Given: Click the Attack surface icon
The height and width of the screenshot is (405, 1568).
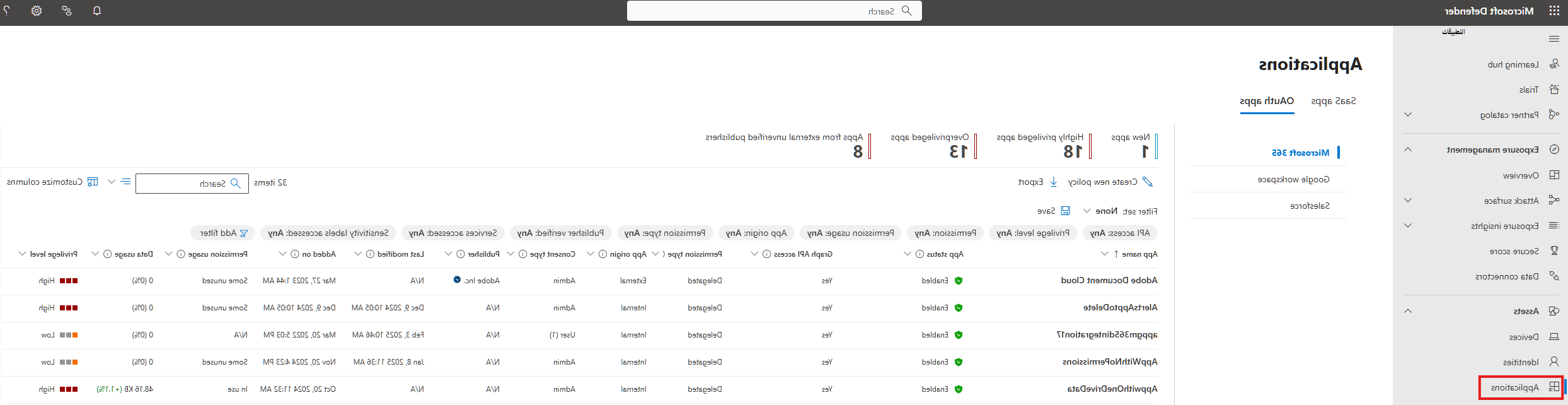Looking at the screenshot, I should coord(1554,201).
